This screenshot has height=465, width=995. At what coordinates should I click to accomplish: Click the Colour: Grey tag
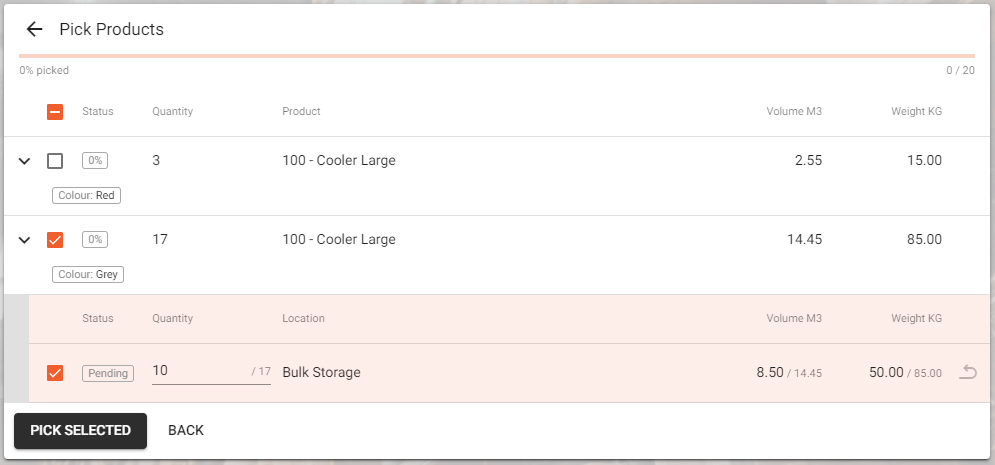click(x=88, y=275)
